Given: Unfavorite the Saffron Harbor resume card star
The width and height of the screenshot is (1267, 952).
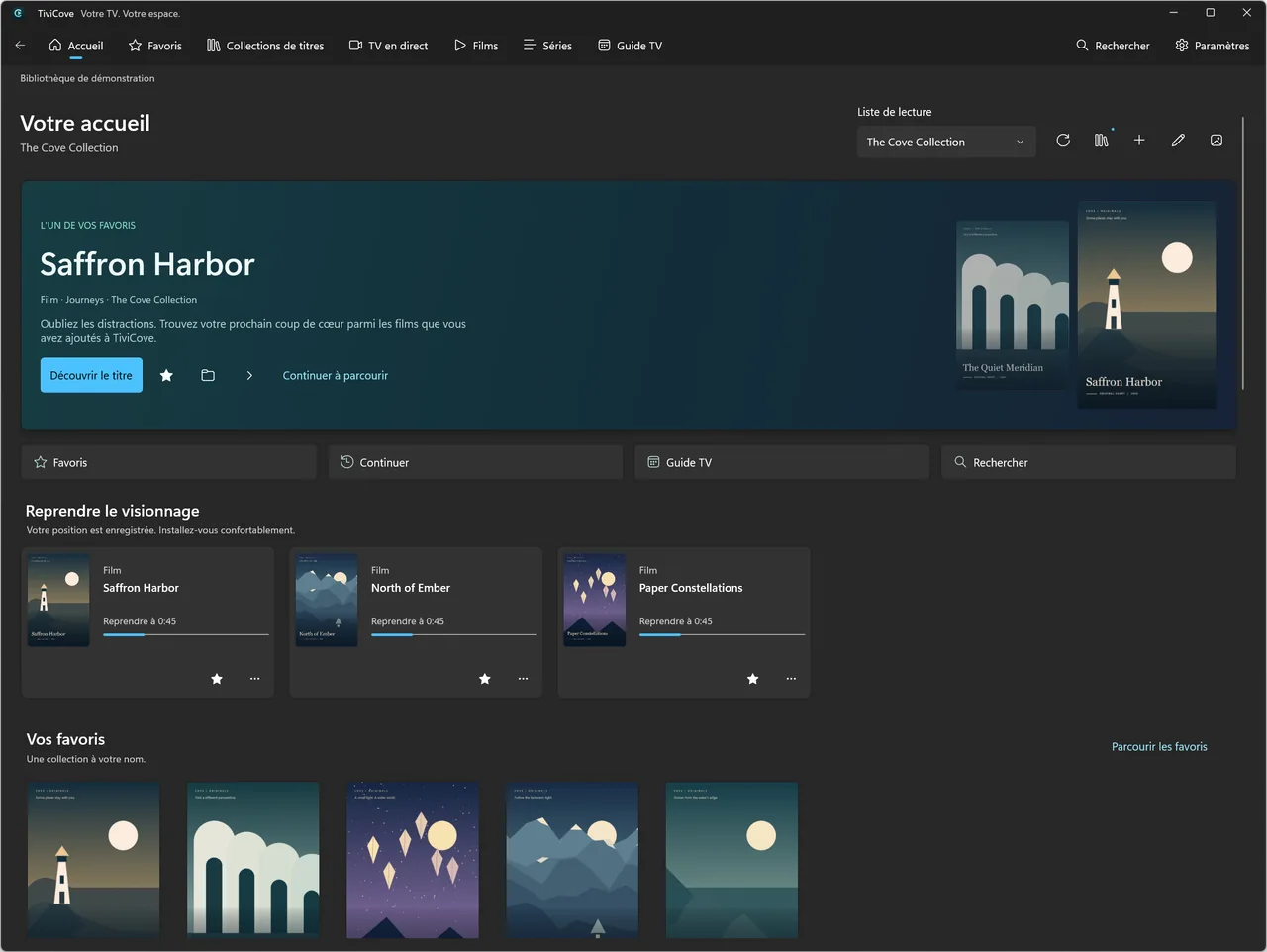Looking at the screenshot, I should coord(217,679).
